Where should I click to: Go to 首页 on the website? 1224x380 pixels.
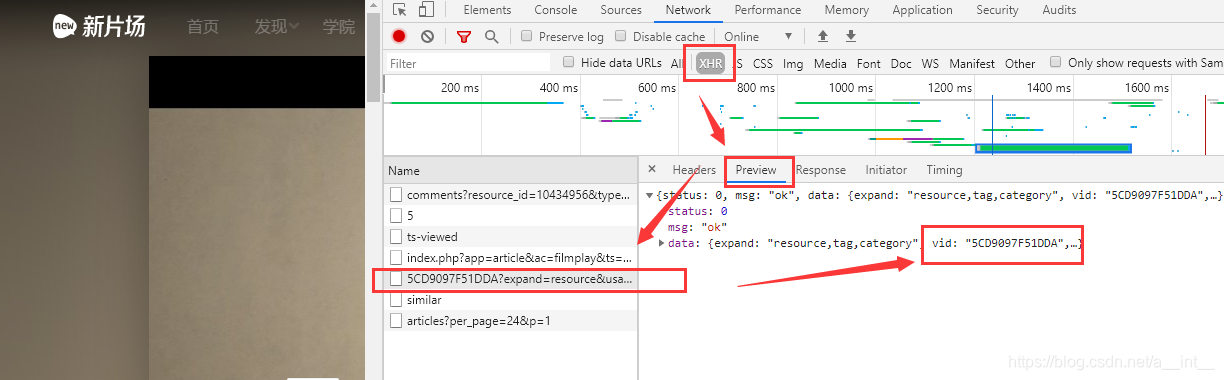pos(203,26)
